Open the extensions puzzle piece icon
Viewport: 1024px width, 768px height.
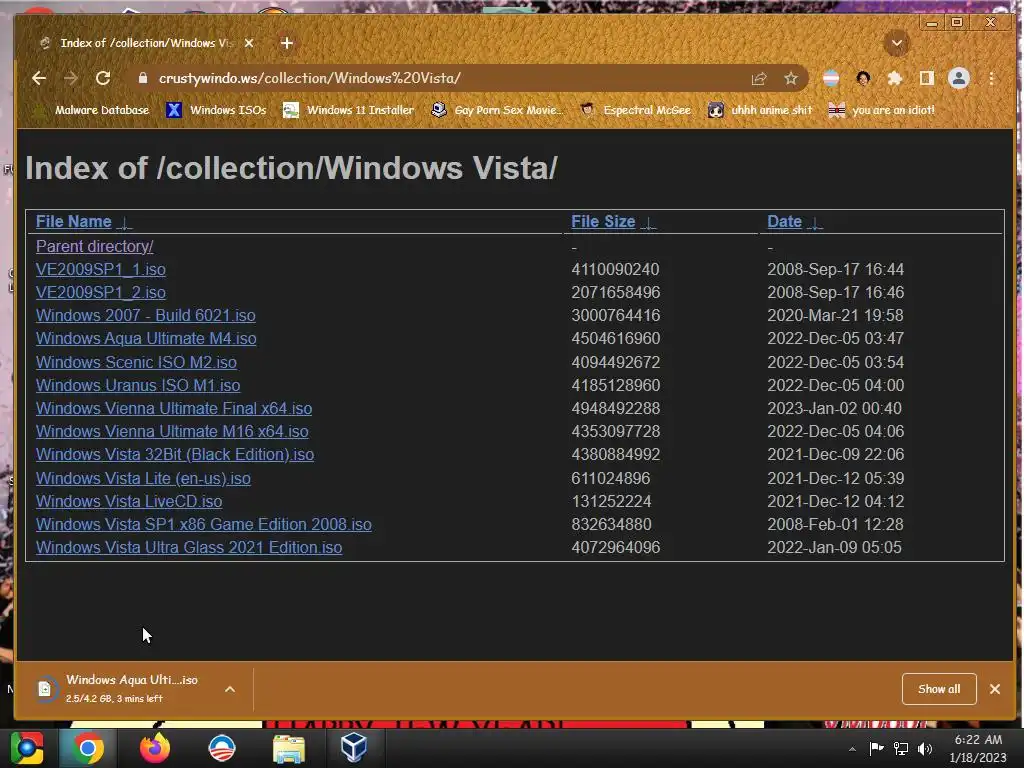pyautogui.click(x=895, y=78)
